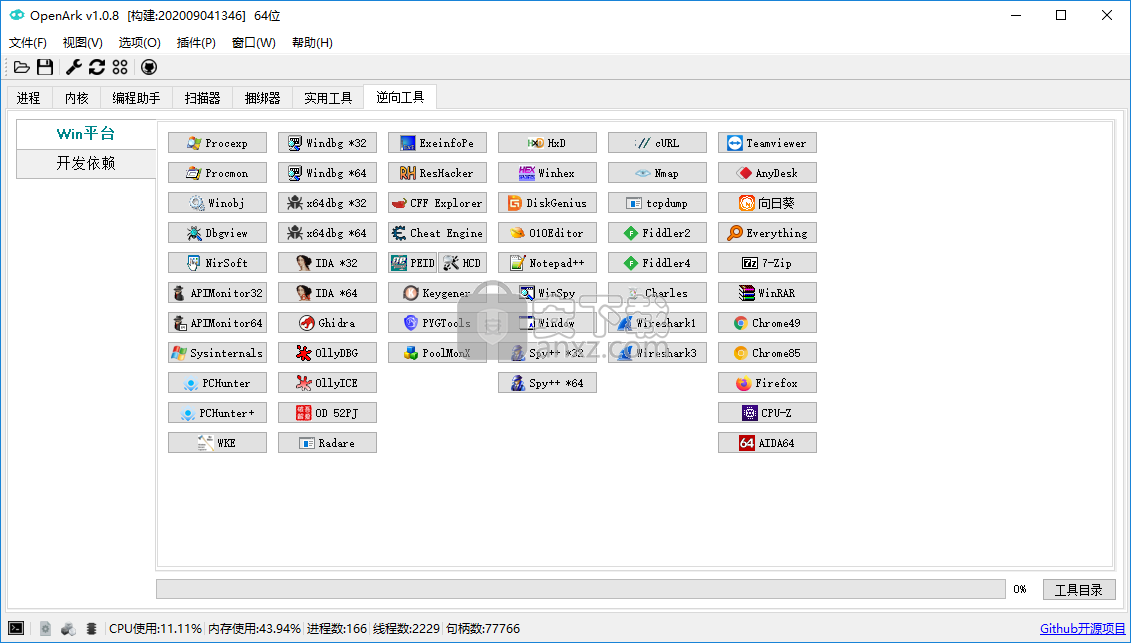Image resolution: width=1131 pixels, height=643 pixels.
Task: Launch Notepad++
Action: [x=547, y=263]
